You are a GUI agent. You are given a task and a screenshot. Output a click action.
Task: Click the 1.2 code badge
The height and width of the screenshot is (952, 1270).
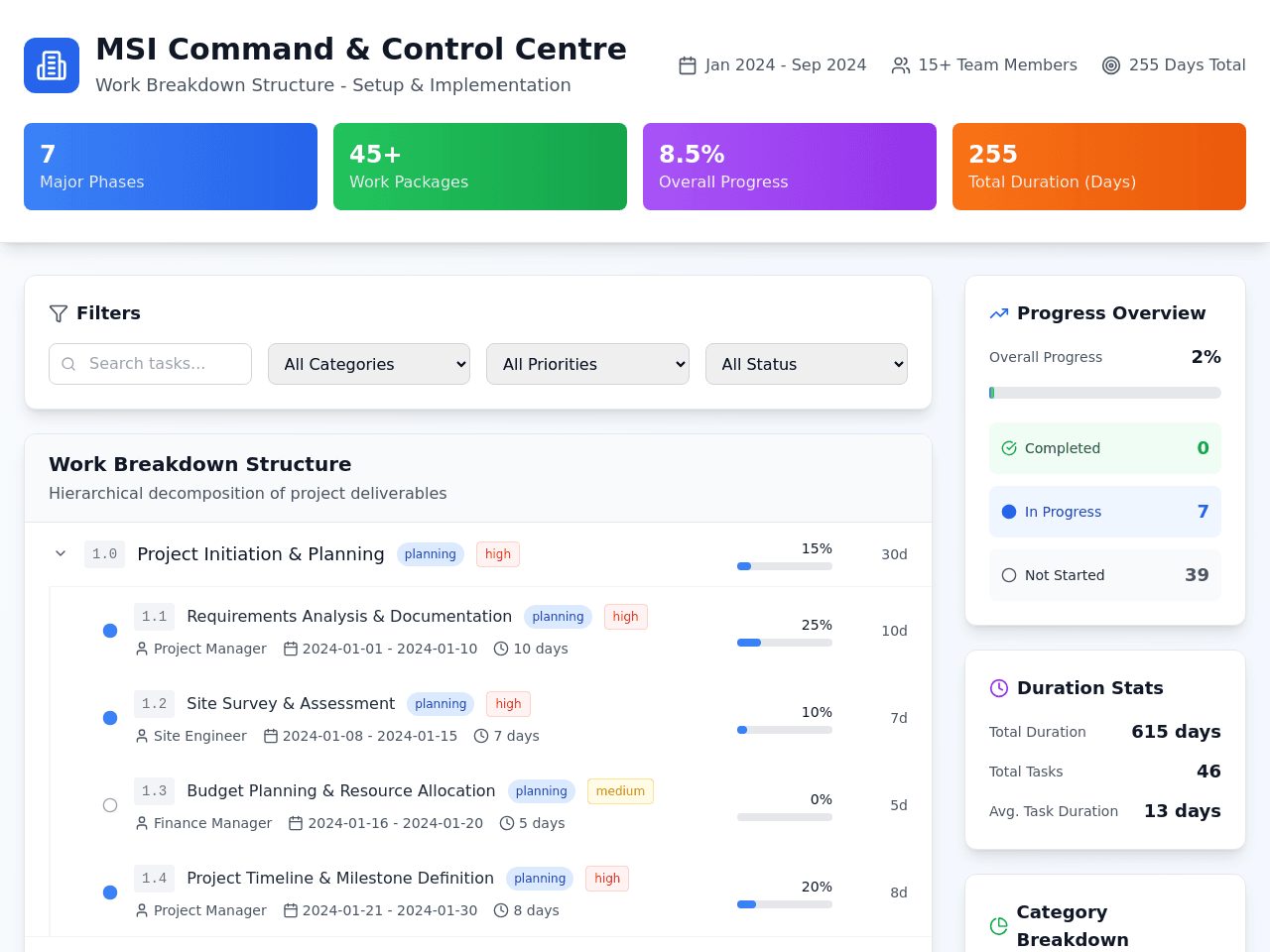click(x=154, y=704)
